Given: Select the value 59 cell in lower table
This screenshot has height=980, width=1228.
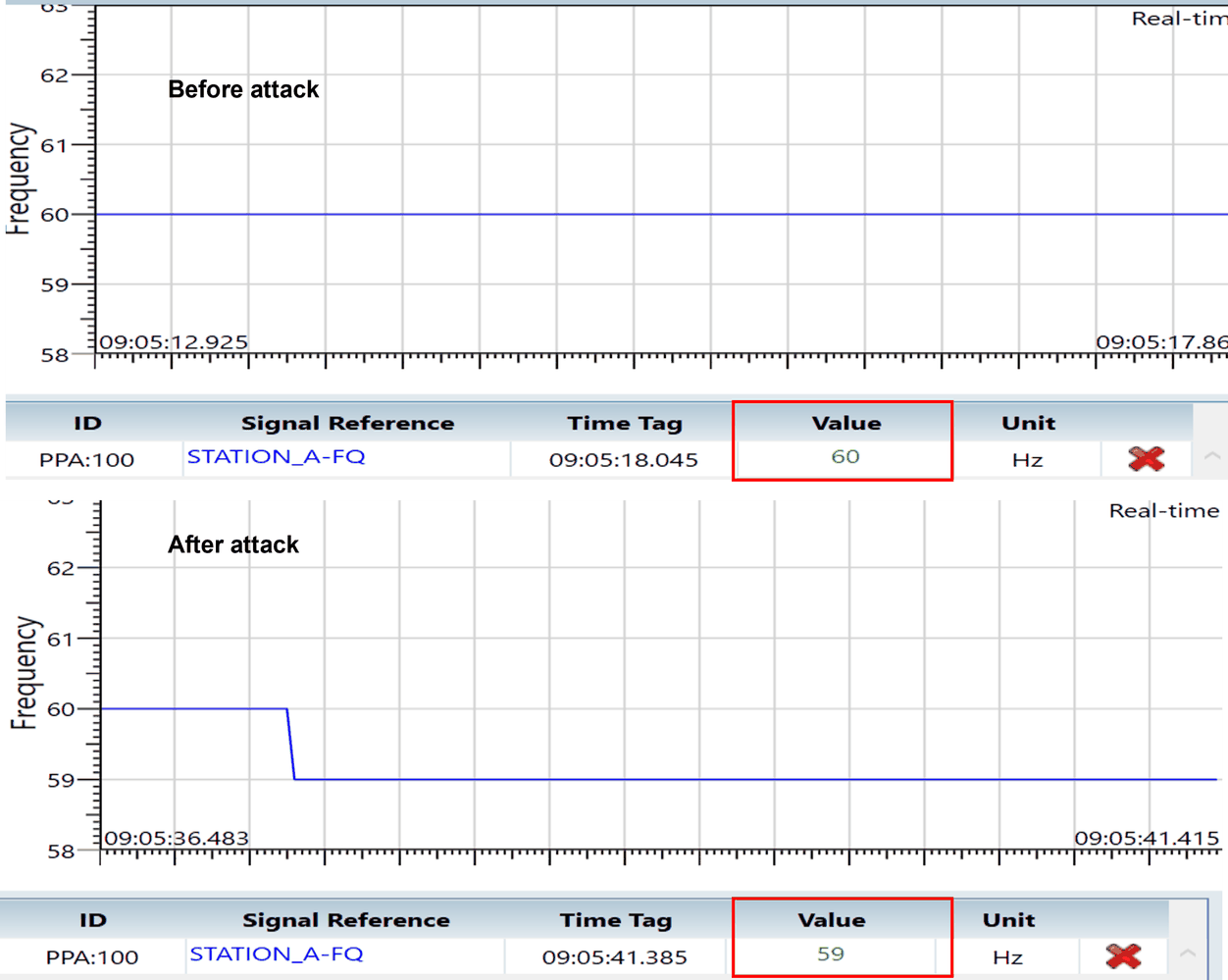Looking at the screenshot, I should pos(831,954).
